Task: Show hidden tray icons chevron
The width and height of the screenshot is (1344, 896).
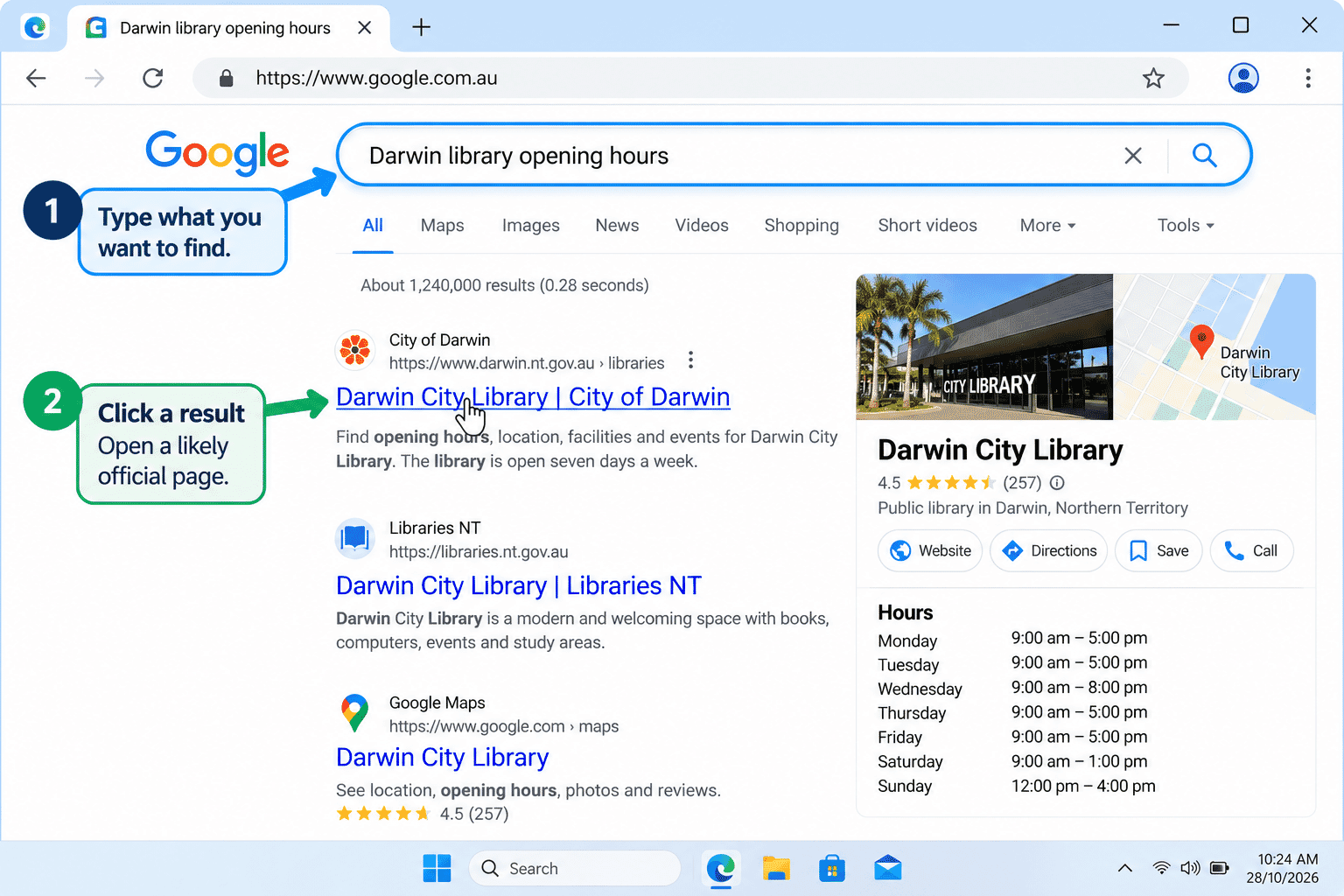Action: coord(1125,868)
